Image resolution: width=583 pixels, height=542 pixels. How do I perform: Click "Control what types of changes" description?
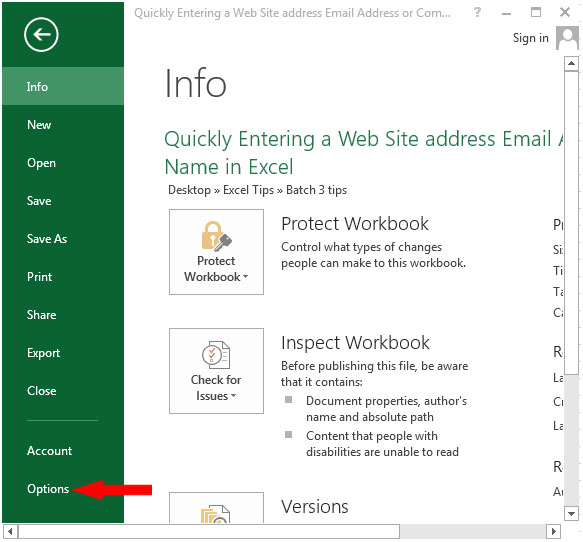coord(373,255)
